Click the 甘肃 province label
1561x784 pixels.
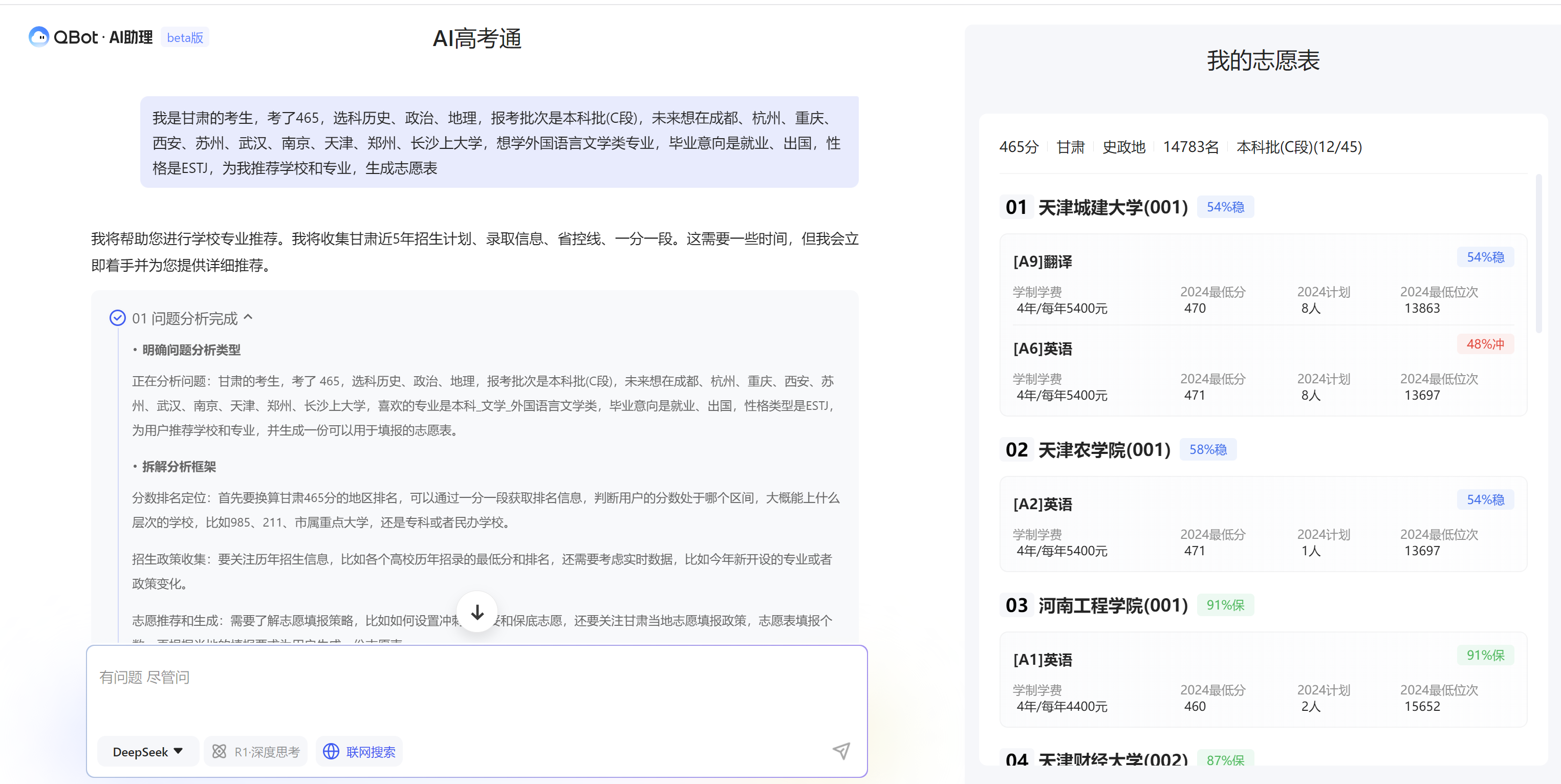[x=1070, y=147]
